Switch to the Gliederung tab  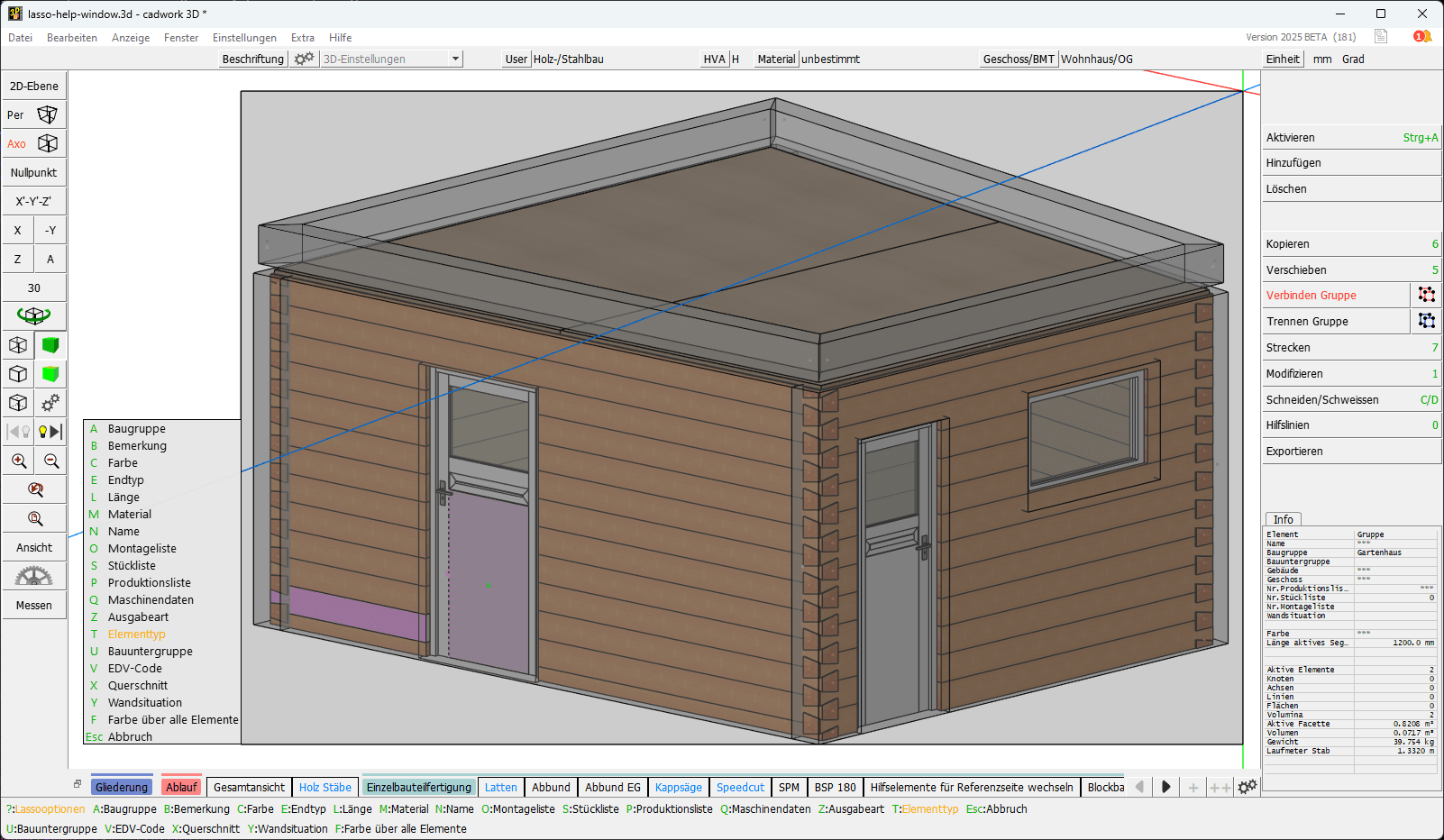coord(122,788)
